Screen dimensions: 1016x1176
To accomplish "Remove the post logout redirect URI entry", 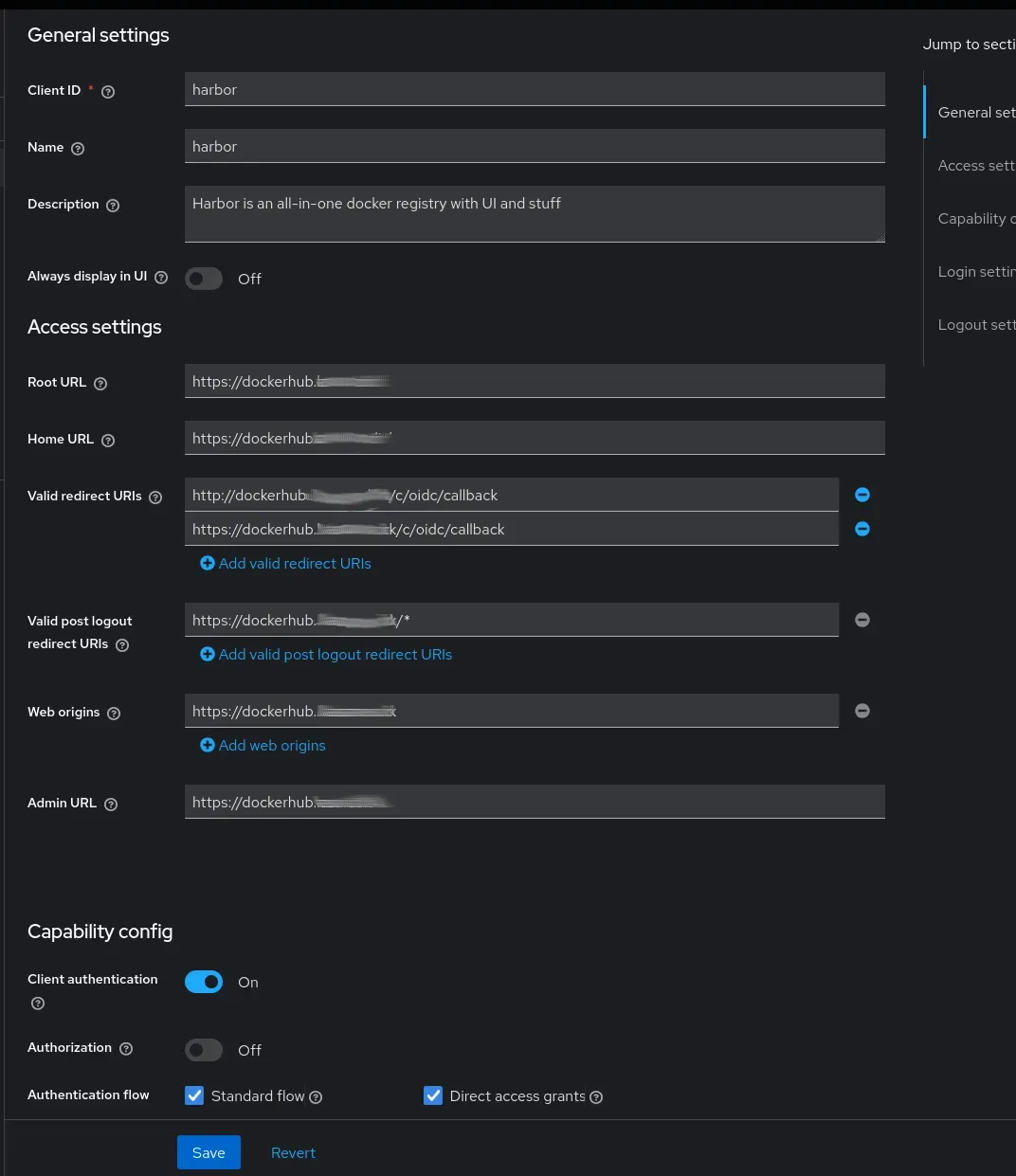I will point(862,620).
